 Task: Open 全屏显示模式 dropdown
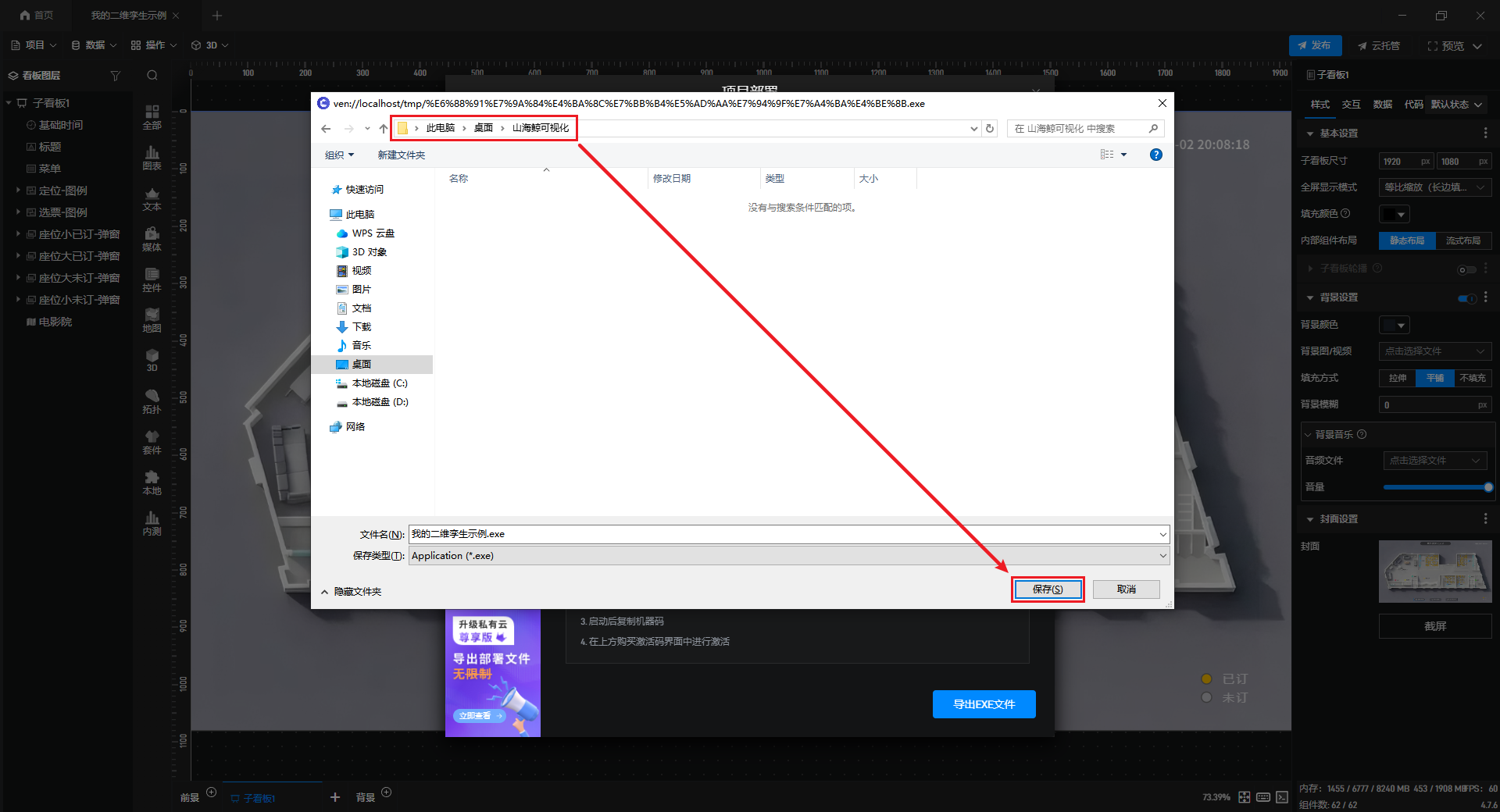[1435, 187]
